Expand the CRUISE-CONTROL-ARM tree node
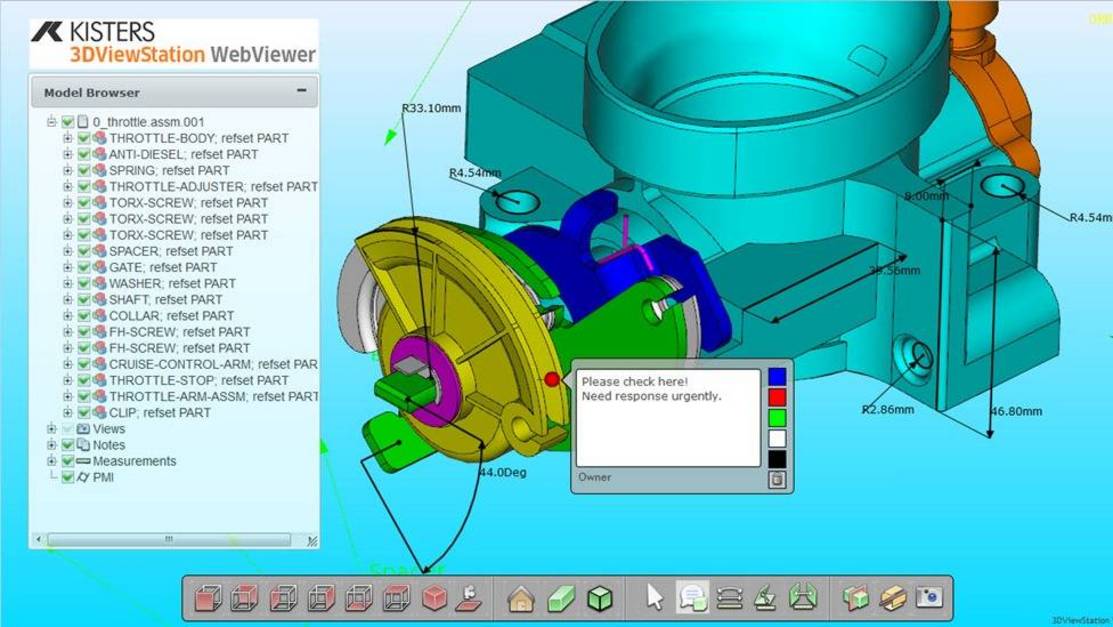 coord(67,364)
